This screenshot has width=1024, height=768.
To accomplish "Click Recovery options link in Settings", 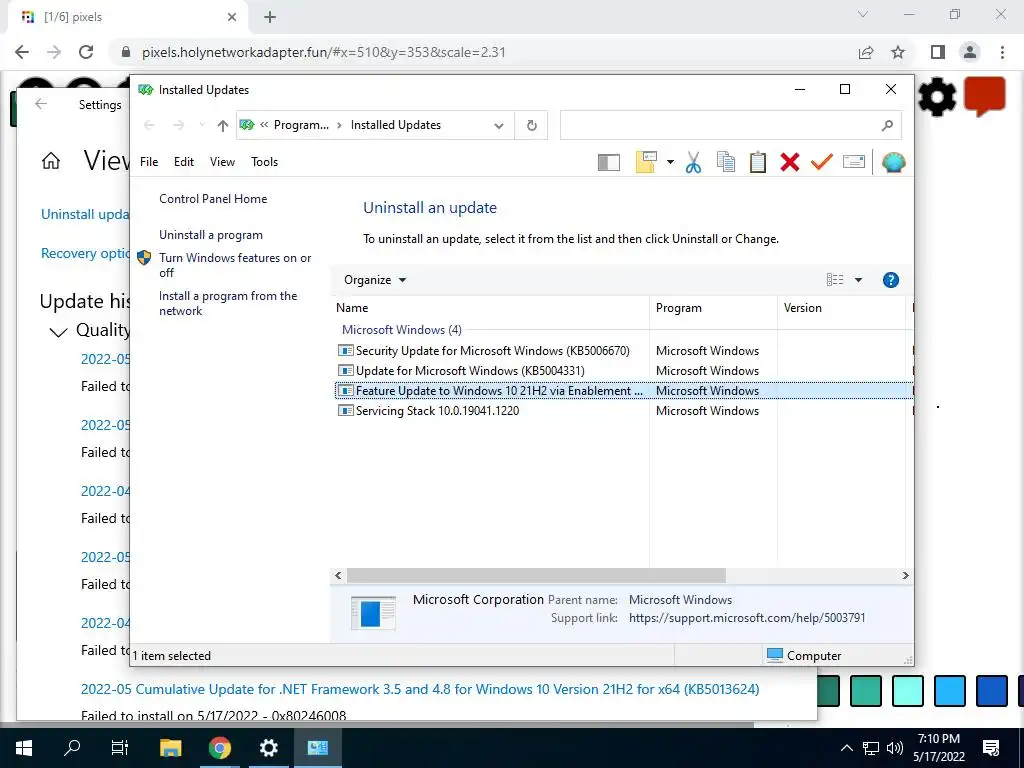I will [x=86, y=253].
